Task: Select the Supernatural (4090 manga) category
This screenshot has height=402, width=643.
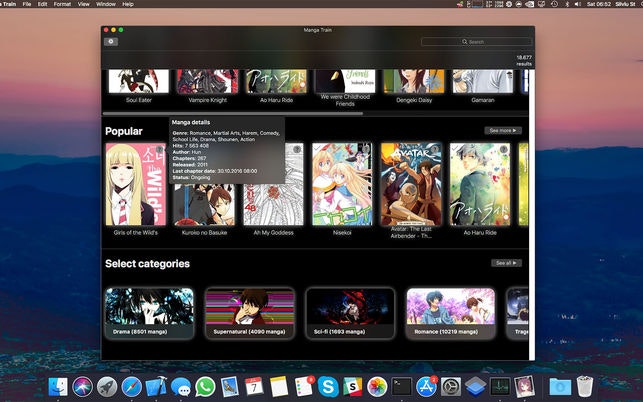Action: click(250, 313)
